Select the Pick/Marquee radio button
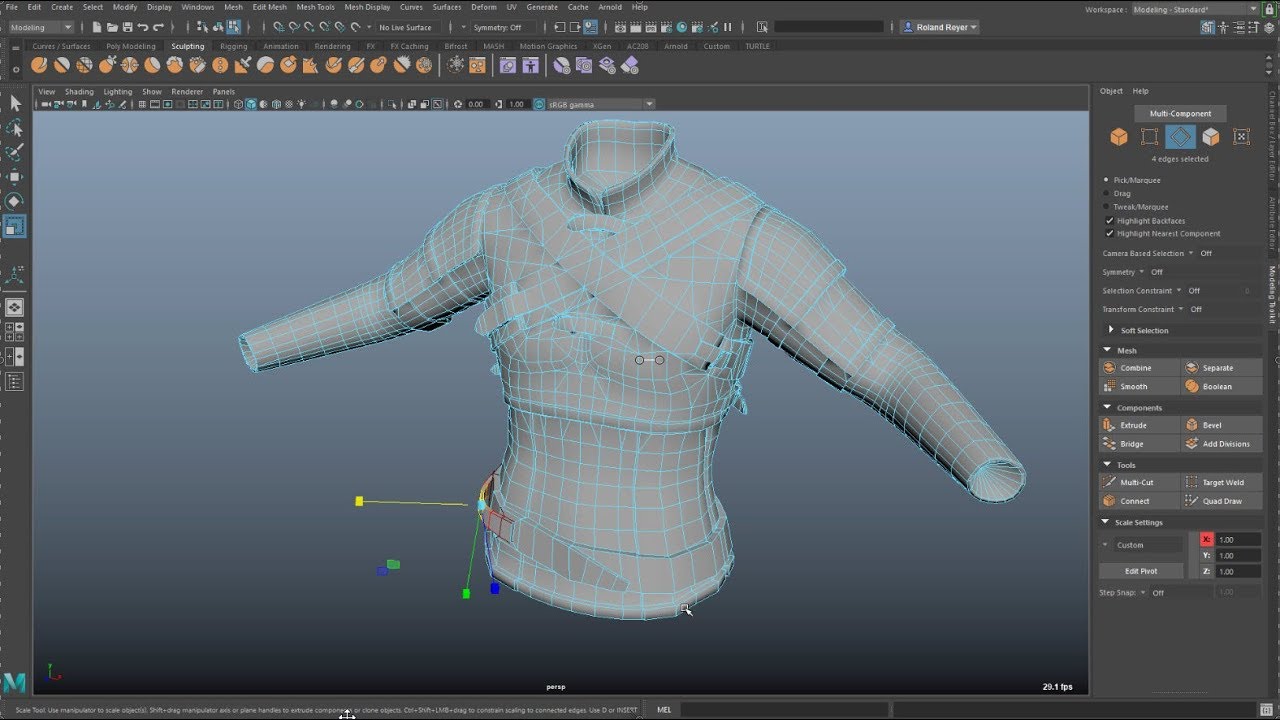1280x720 pixels. pyautogui.click(x=1106, y=180)
